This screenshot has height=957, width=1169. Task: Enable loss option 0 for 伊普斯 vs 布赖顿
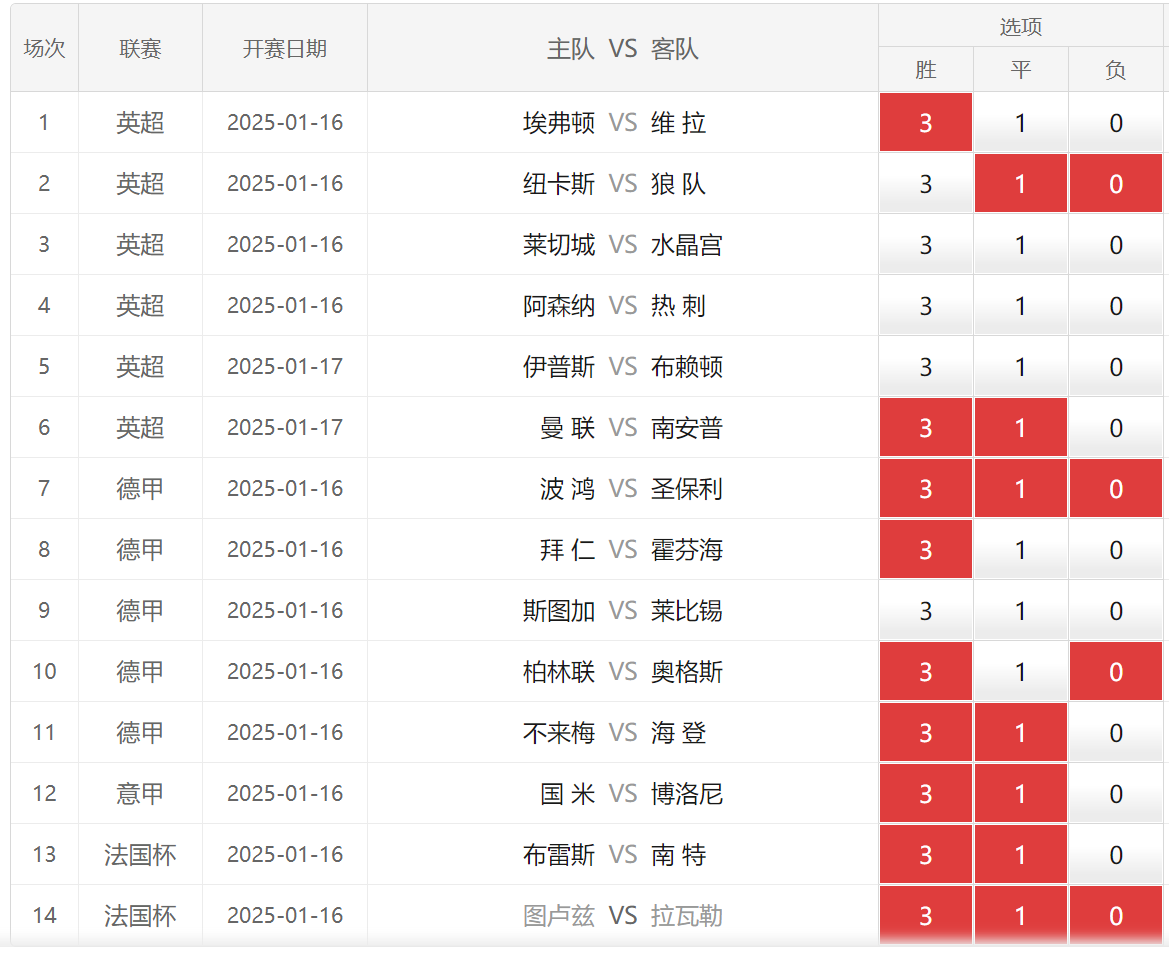pos(1116,367)
